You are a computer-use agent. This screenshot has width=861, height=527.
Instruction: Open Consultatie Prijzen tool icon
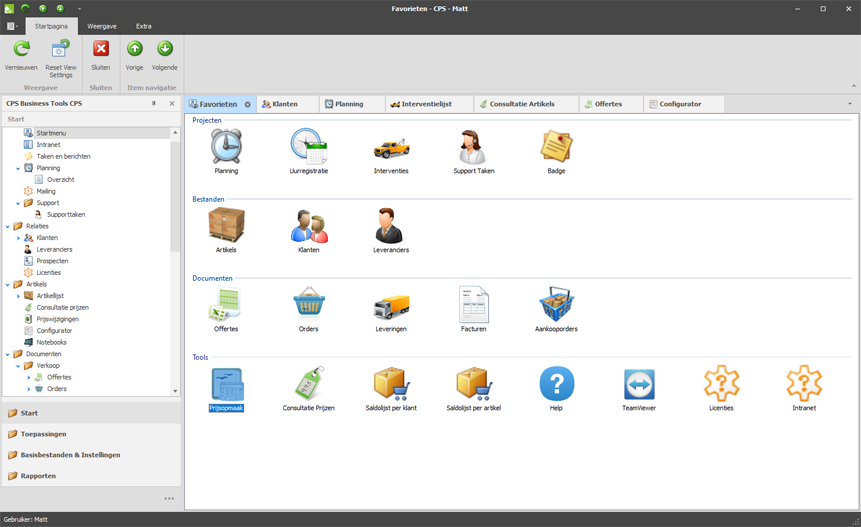click(x=309, y=385)
